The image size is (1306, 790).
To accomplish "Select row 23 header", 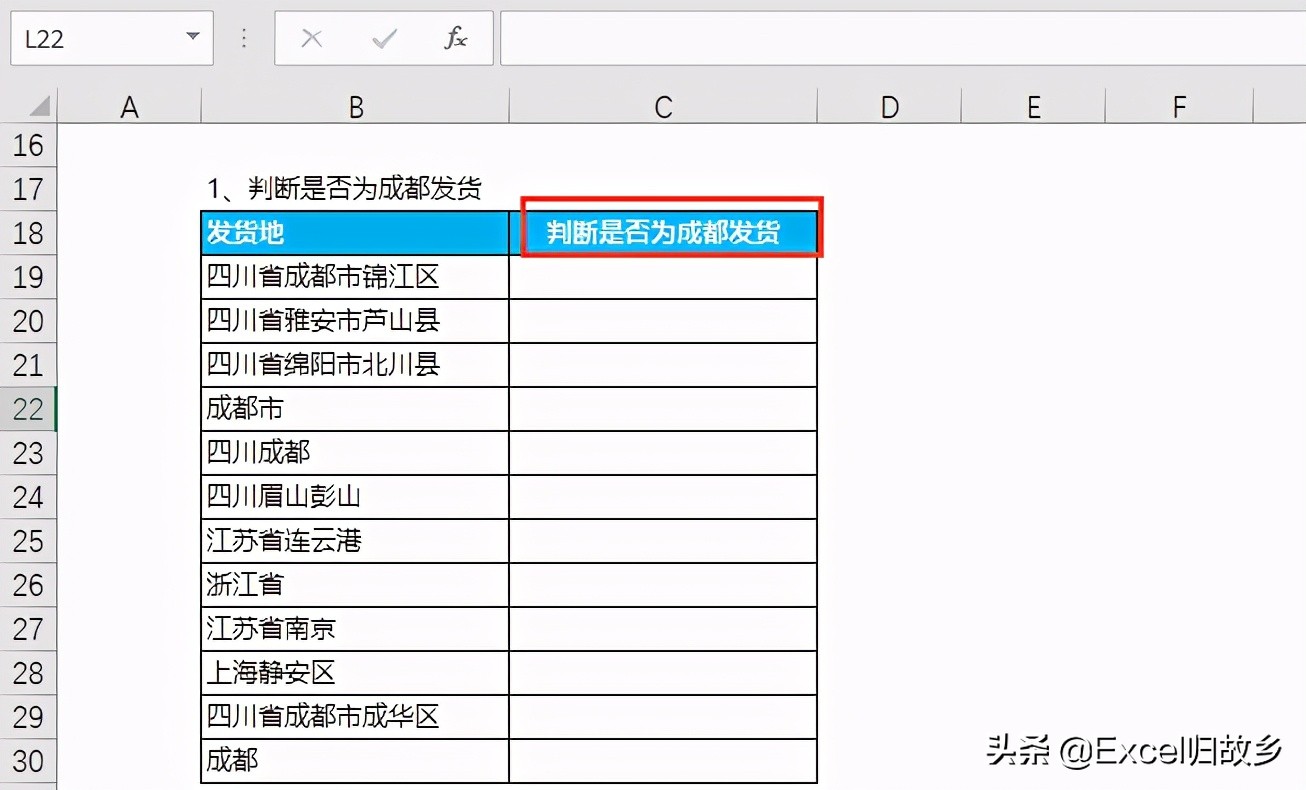I will (28, 453).
